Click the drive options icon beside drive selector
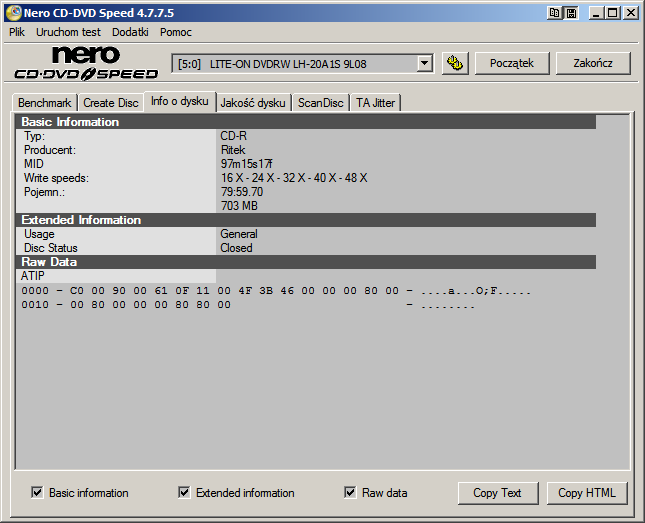 click(x=455, y=63)
